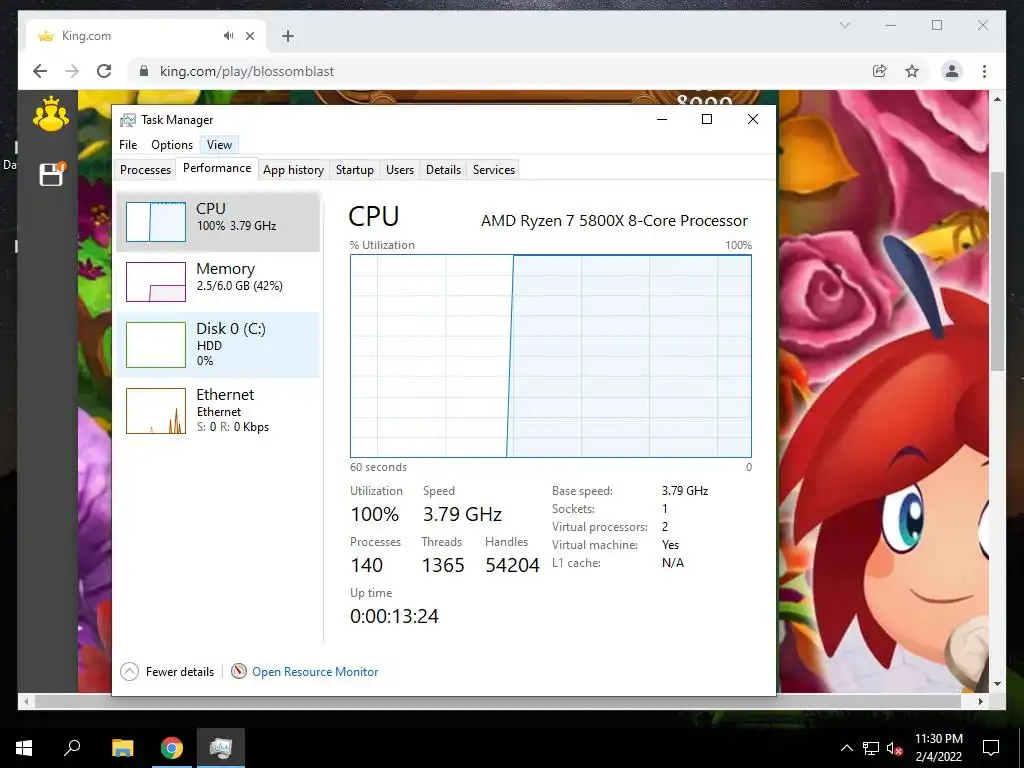
Task: Show hidden tray icons chevron
Action: [x=846, y=748]
